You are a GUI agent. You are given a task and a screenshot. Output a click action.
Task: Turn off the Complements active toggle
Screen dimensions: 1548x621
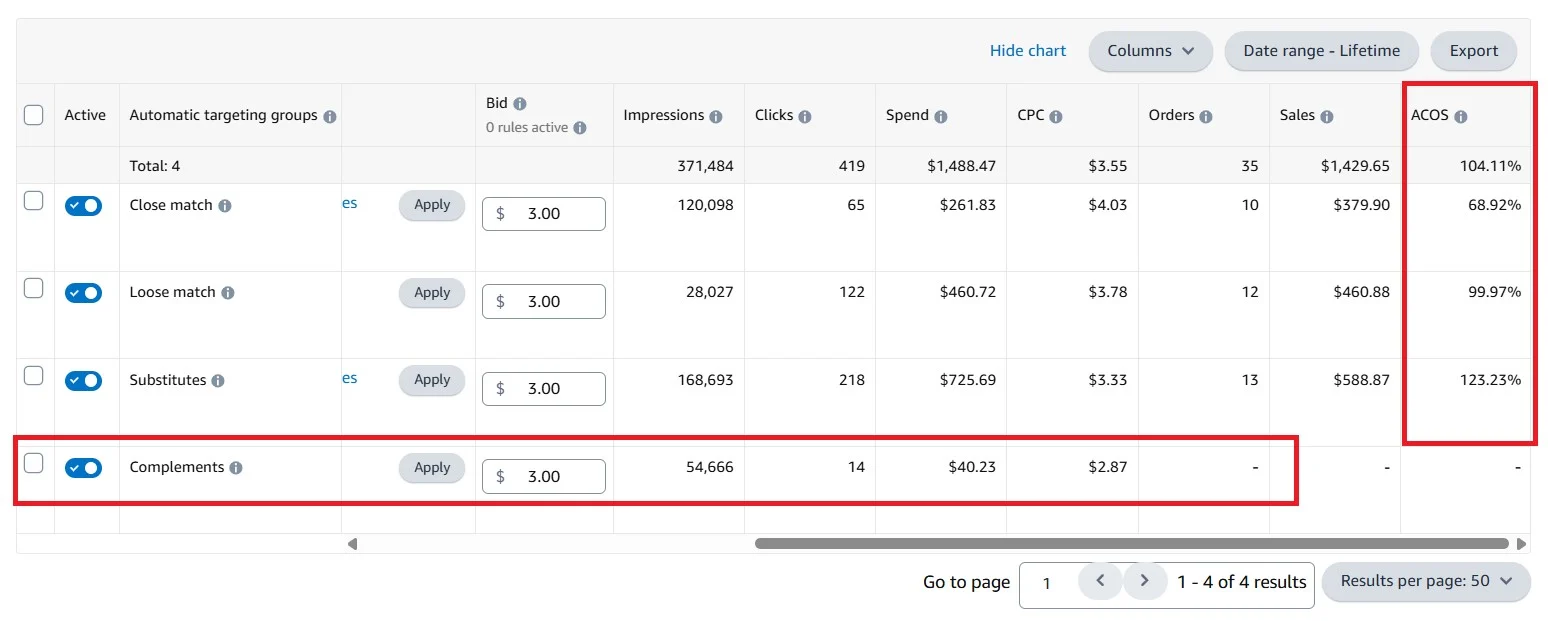pyautogui.click(x=83, y=468)
